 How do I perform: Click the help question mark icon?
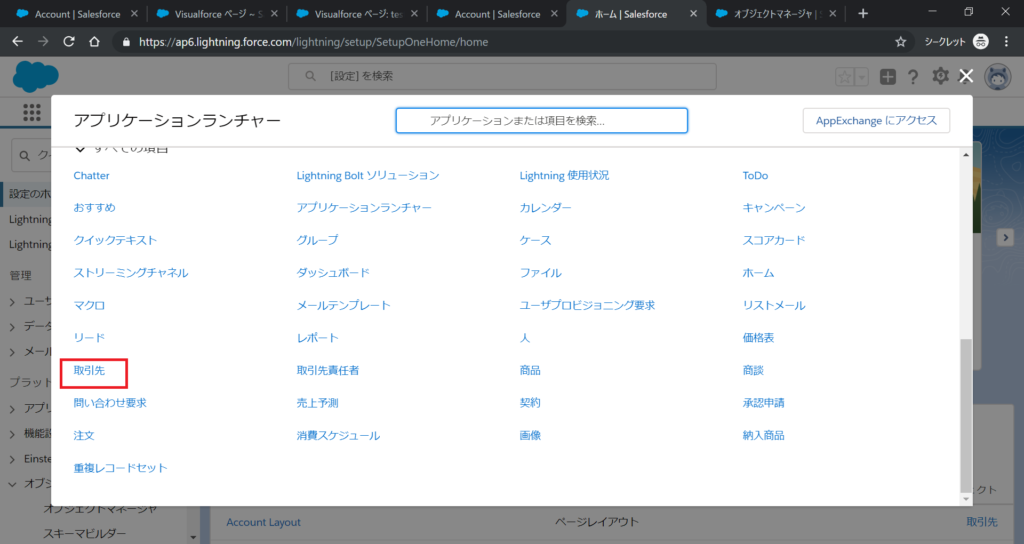pyautogui.click(x=913, y=77)
